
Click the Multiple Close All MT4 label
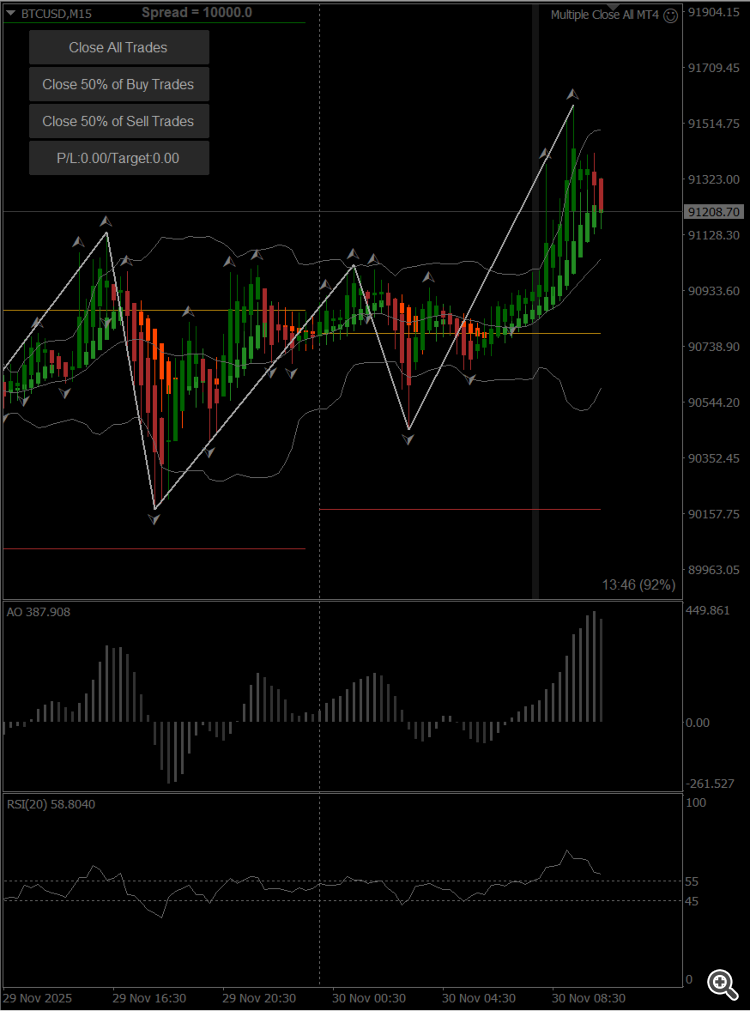tap(605, 15)
